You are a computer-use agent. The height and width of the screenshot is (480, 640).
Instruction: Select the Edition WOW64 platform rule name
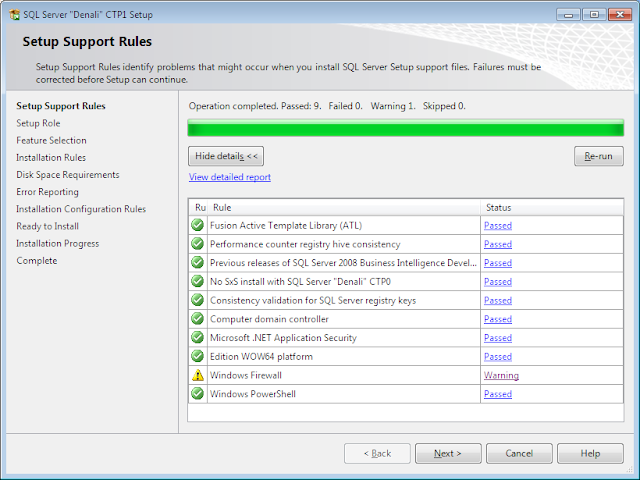261,357
